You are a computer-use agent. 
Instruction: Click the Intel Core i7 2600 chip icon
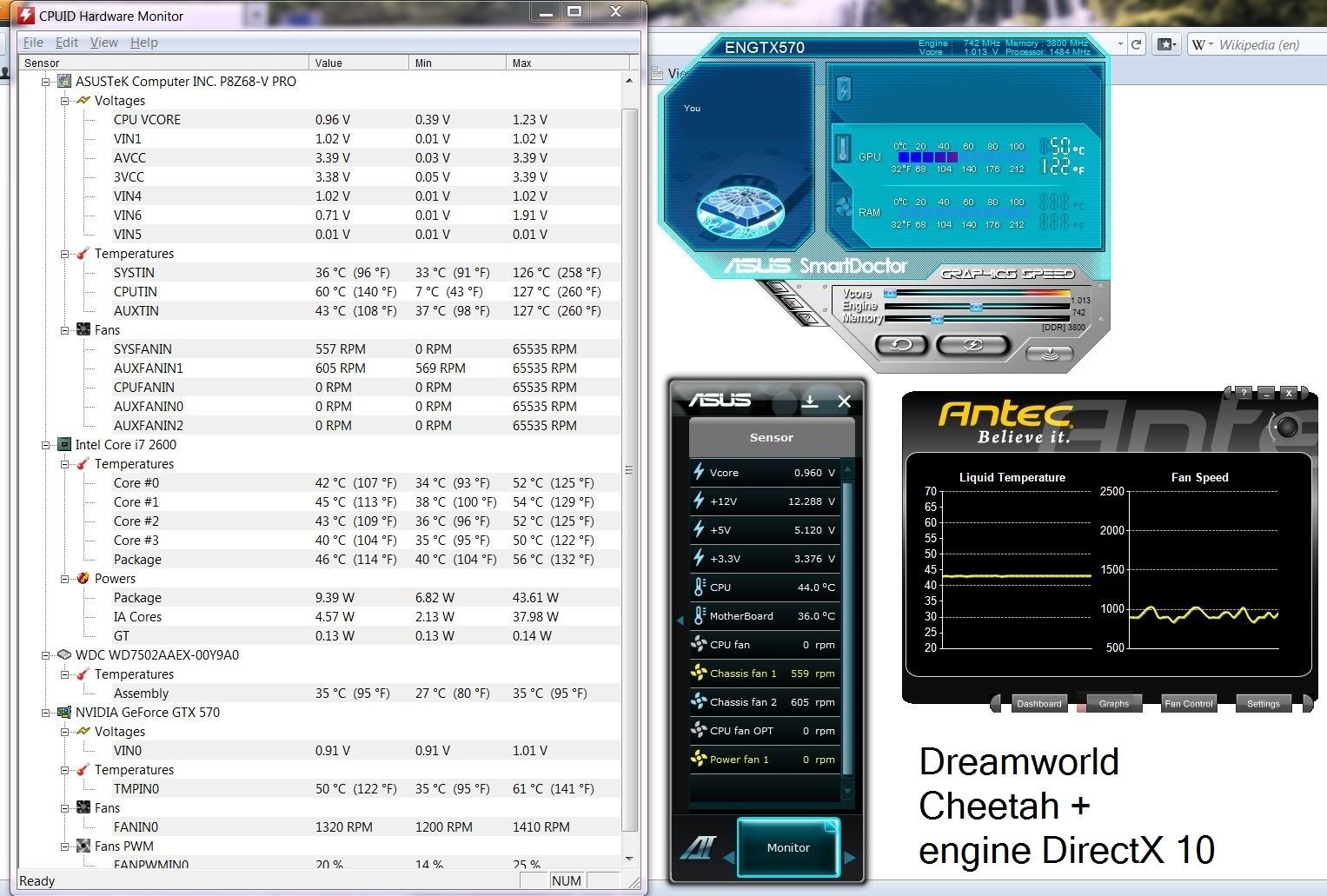pyautogui.click(x=63, y=444)
